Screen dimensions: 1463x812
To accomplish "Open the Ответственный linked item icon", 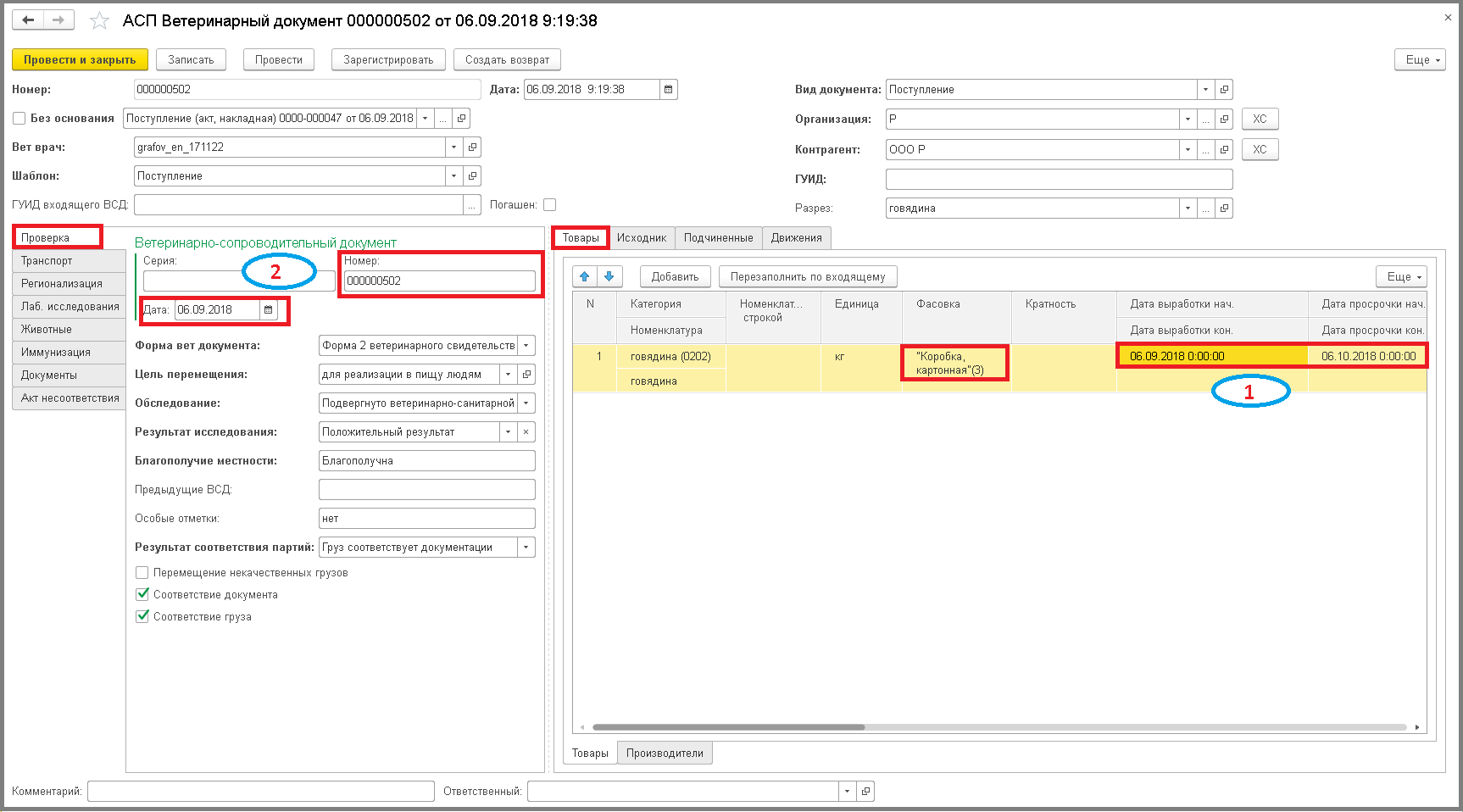I will pyautogui.click(x=865, y=792).
